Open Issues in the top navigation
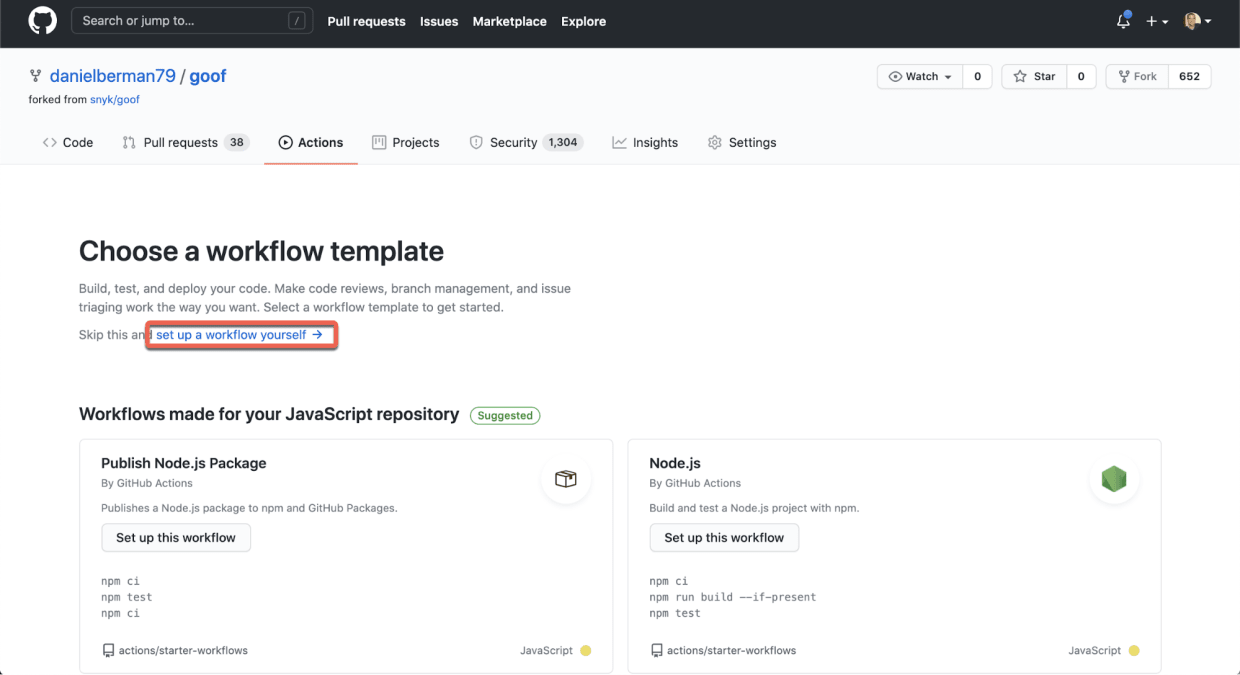This screenshot has width=1240, height=675. coord(439,21)
